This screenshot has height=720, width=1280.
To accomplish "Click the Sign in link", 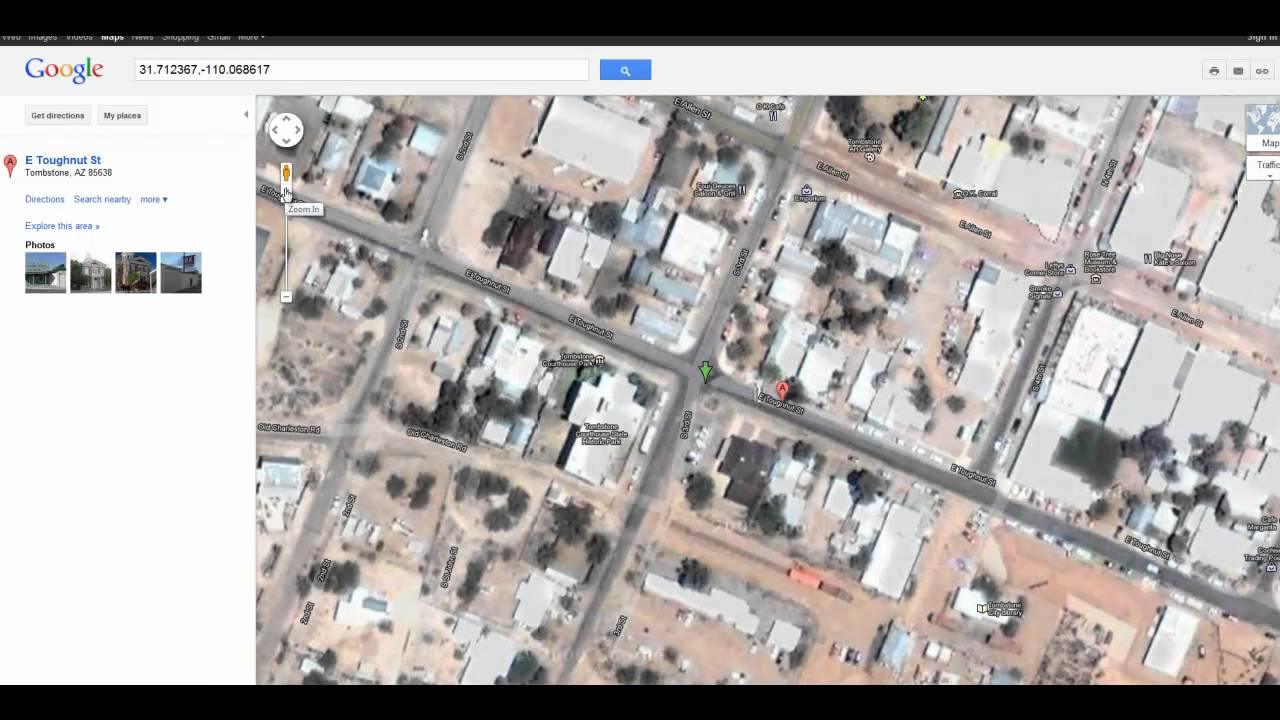I will click(1262, 37).
